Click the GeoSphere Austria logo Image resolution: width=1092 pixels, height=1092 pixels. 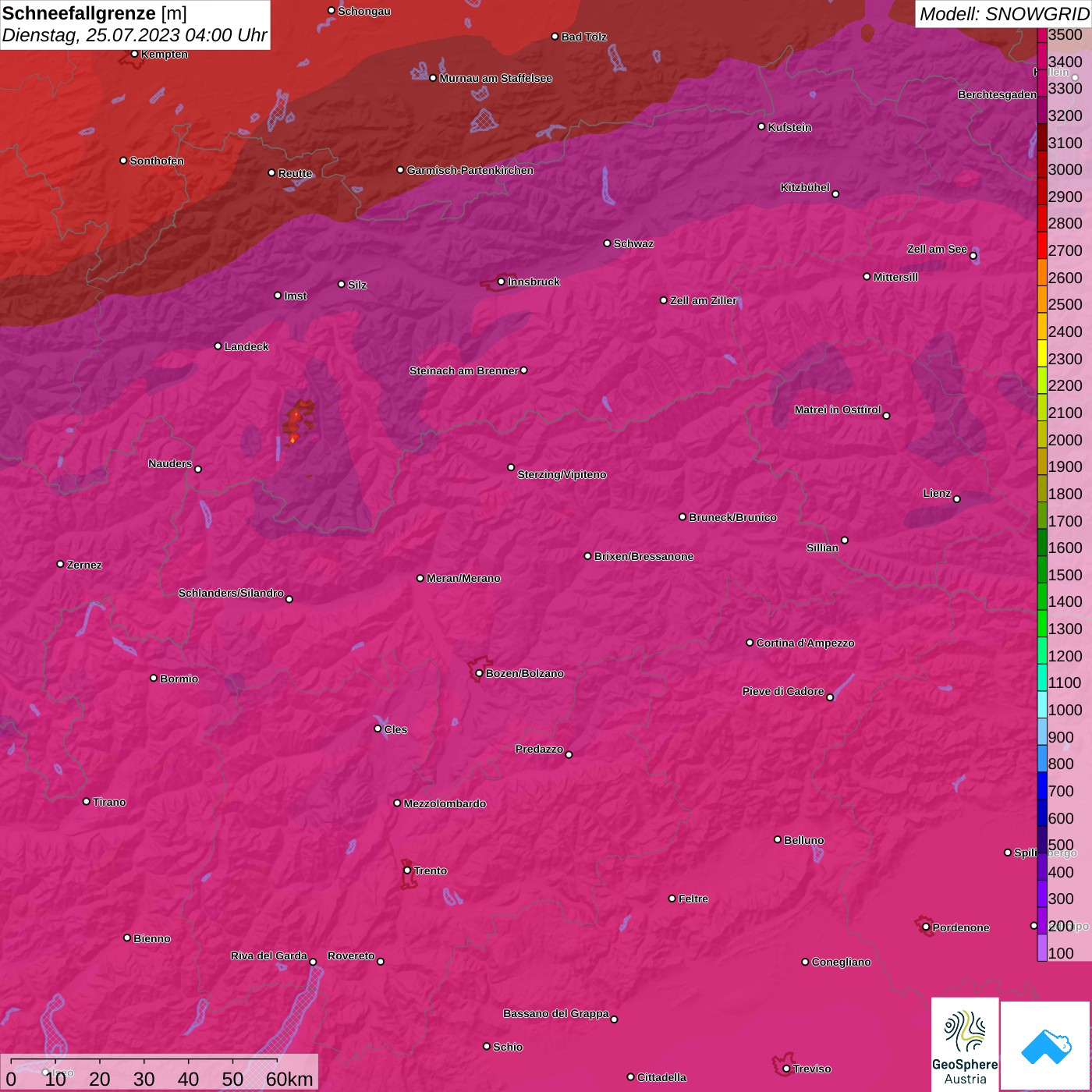point(965,1044)
